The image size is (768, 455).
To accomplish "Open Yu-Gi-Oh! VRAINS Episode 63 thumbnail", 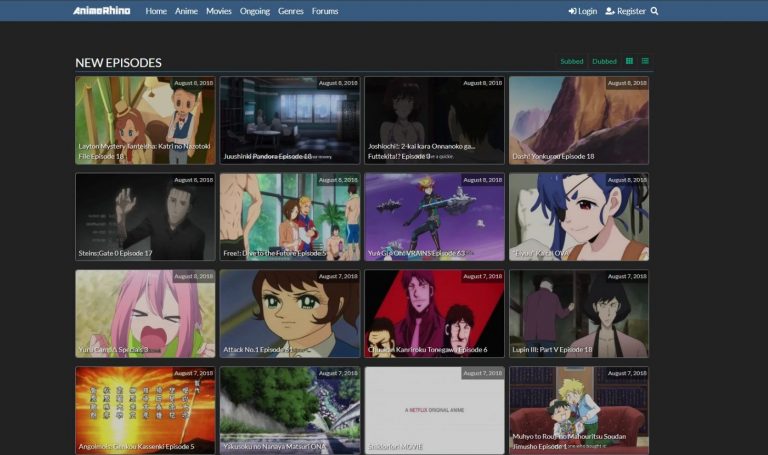I will coord(434,216).
